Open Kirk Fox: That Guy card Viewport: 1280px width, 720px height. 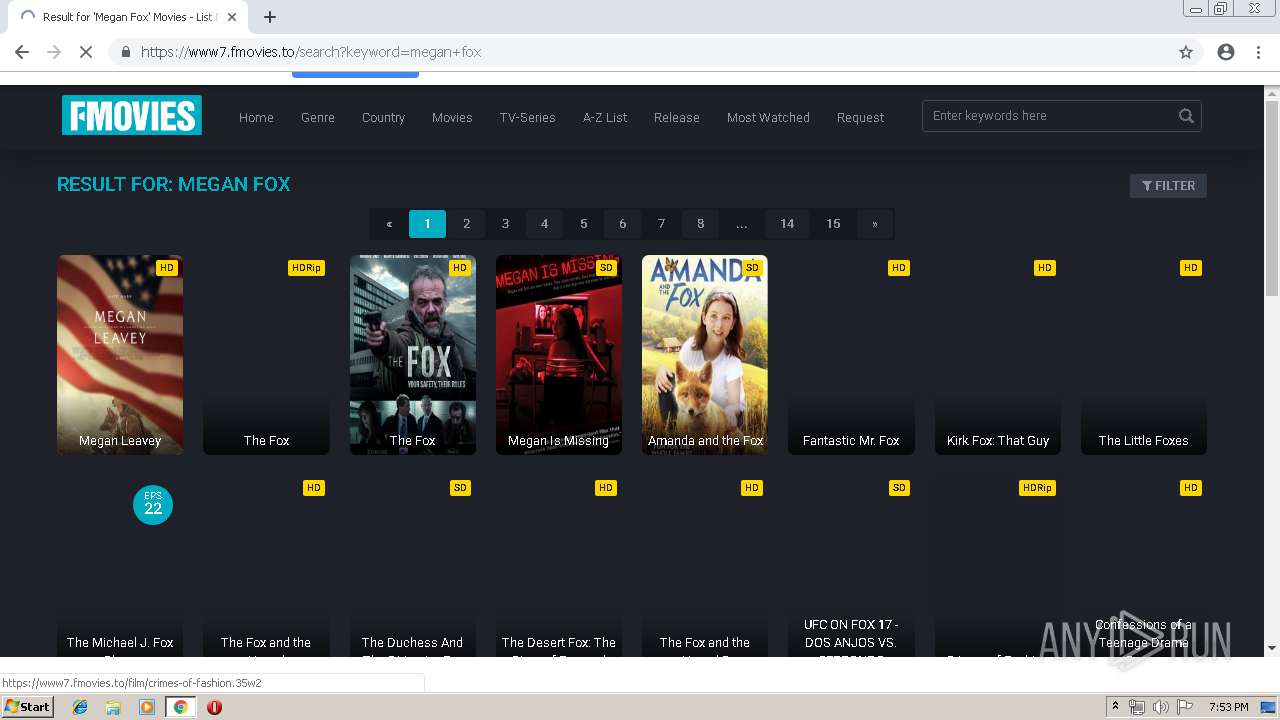(997, 355)
